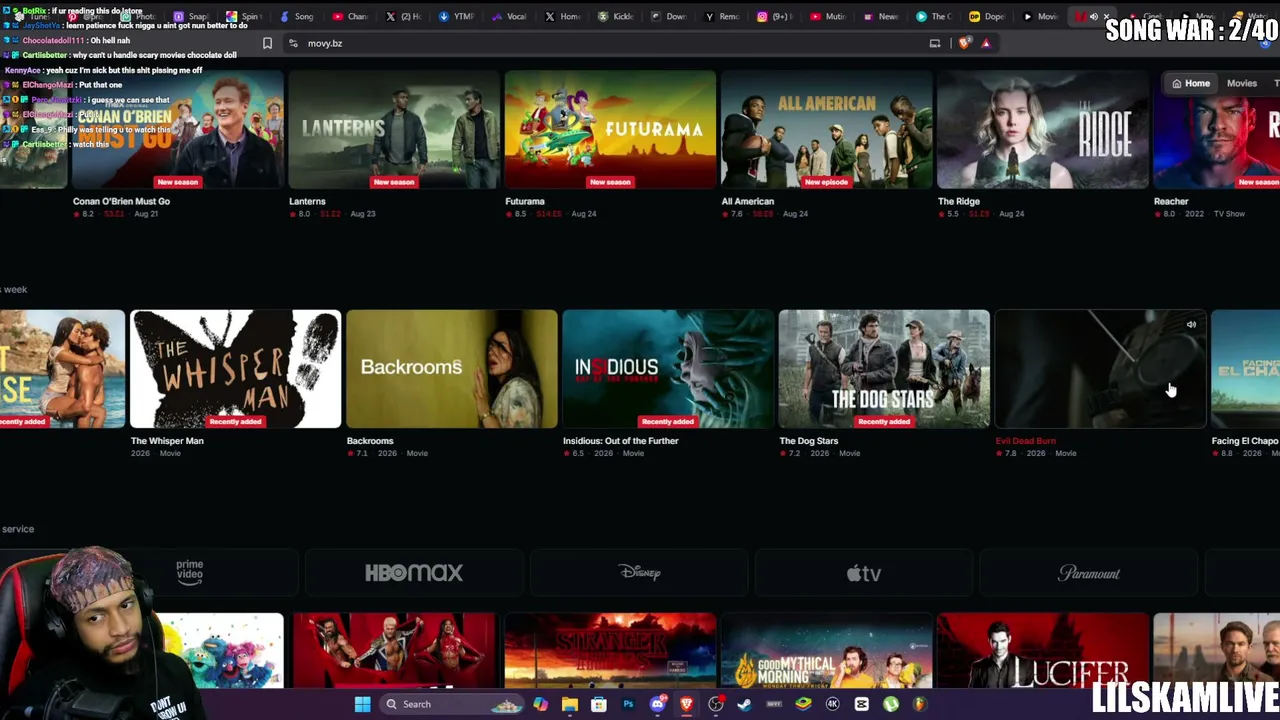Screen dimensions: 1280x720
Task: Open Discord from the taskbar
Action: pos(657,704)
